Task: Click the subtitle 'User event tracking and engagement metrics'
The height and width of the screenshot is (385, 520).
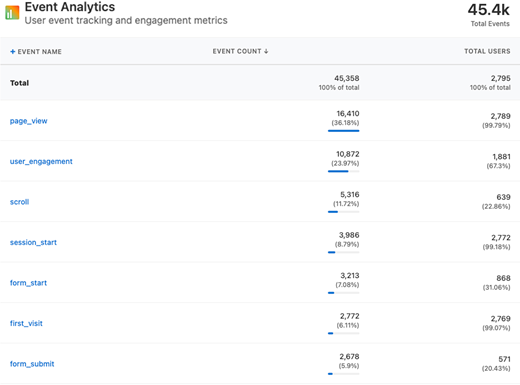Action: click(x=126, y=21)
